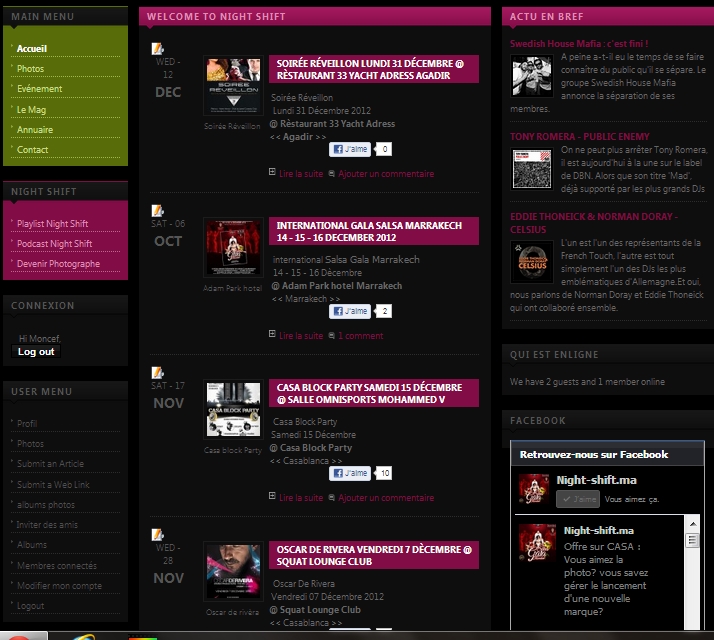Image resolution: width=714 pixels, height=640 pixels.
Task: Click Lire la suite for Salsa Gala
Action: coord(301,336)
